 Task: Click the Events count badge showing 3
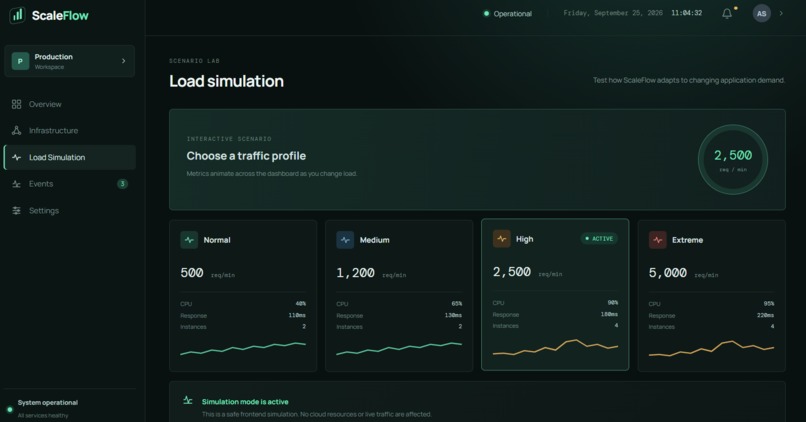122,184
